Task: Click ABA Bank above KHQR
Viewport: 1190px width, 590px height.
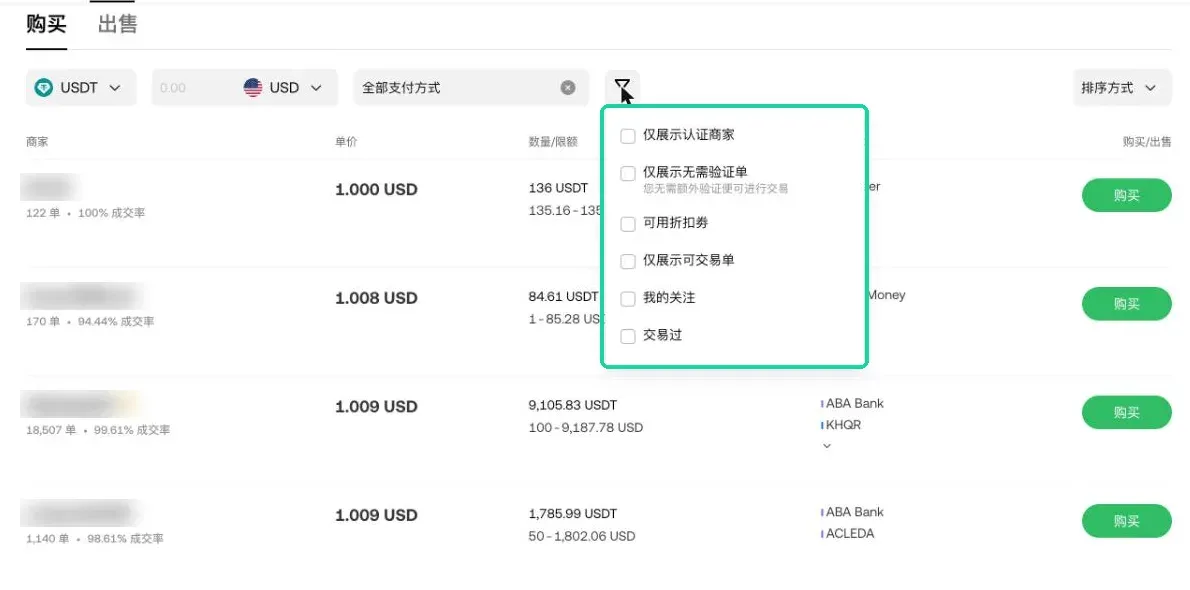Action: point(855,403)
